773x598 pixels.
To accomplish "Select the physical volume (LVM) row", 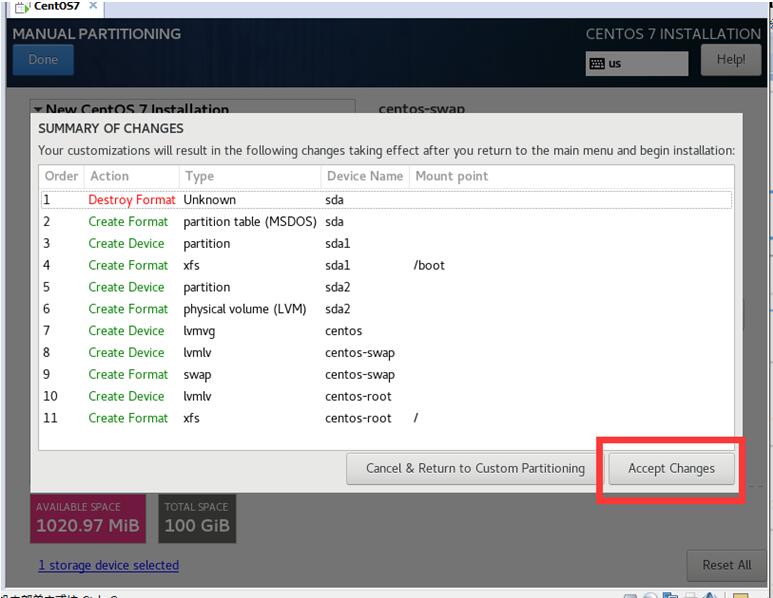I will point(386,309).
